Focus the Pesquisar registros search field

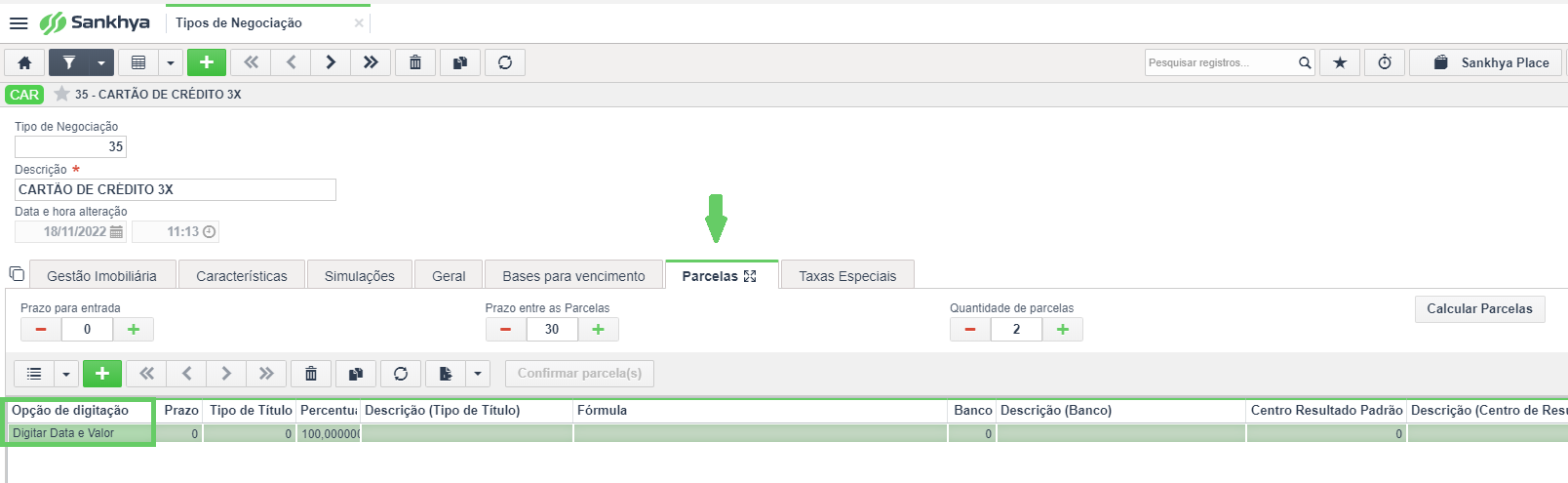(x=1220, y=62)
